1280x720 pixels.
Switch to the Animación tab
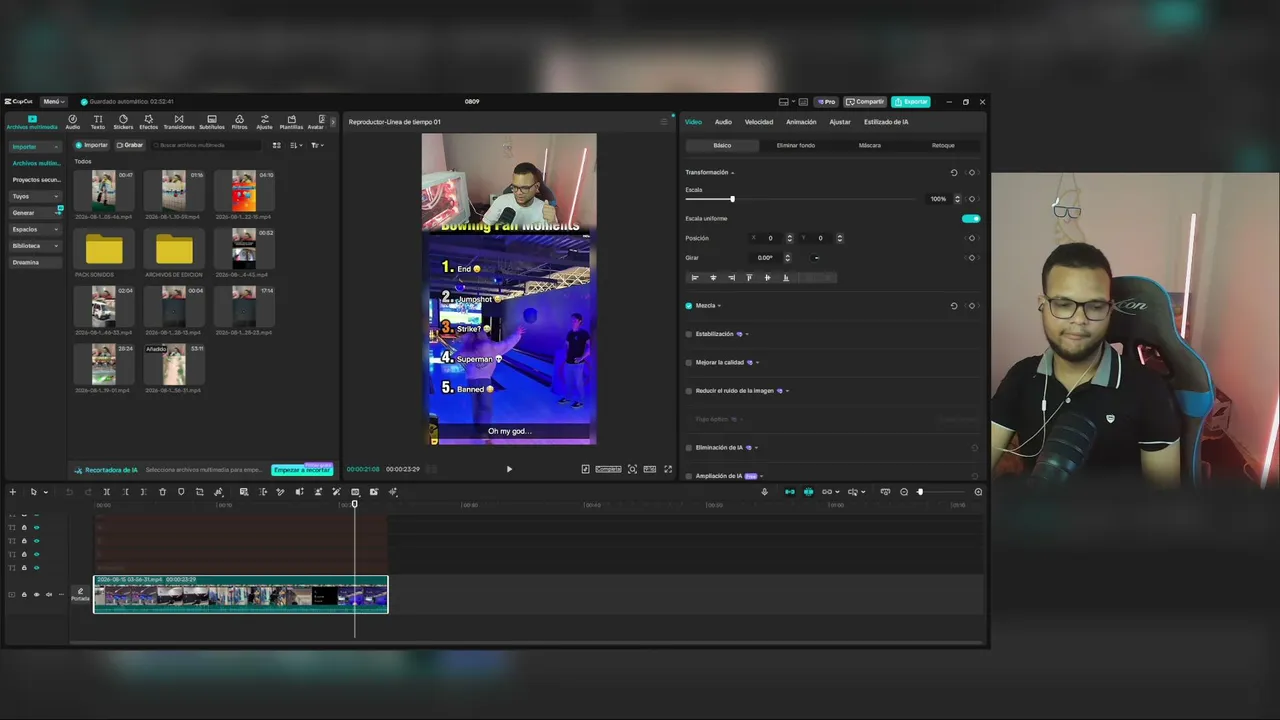(801, 122)
